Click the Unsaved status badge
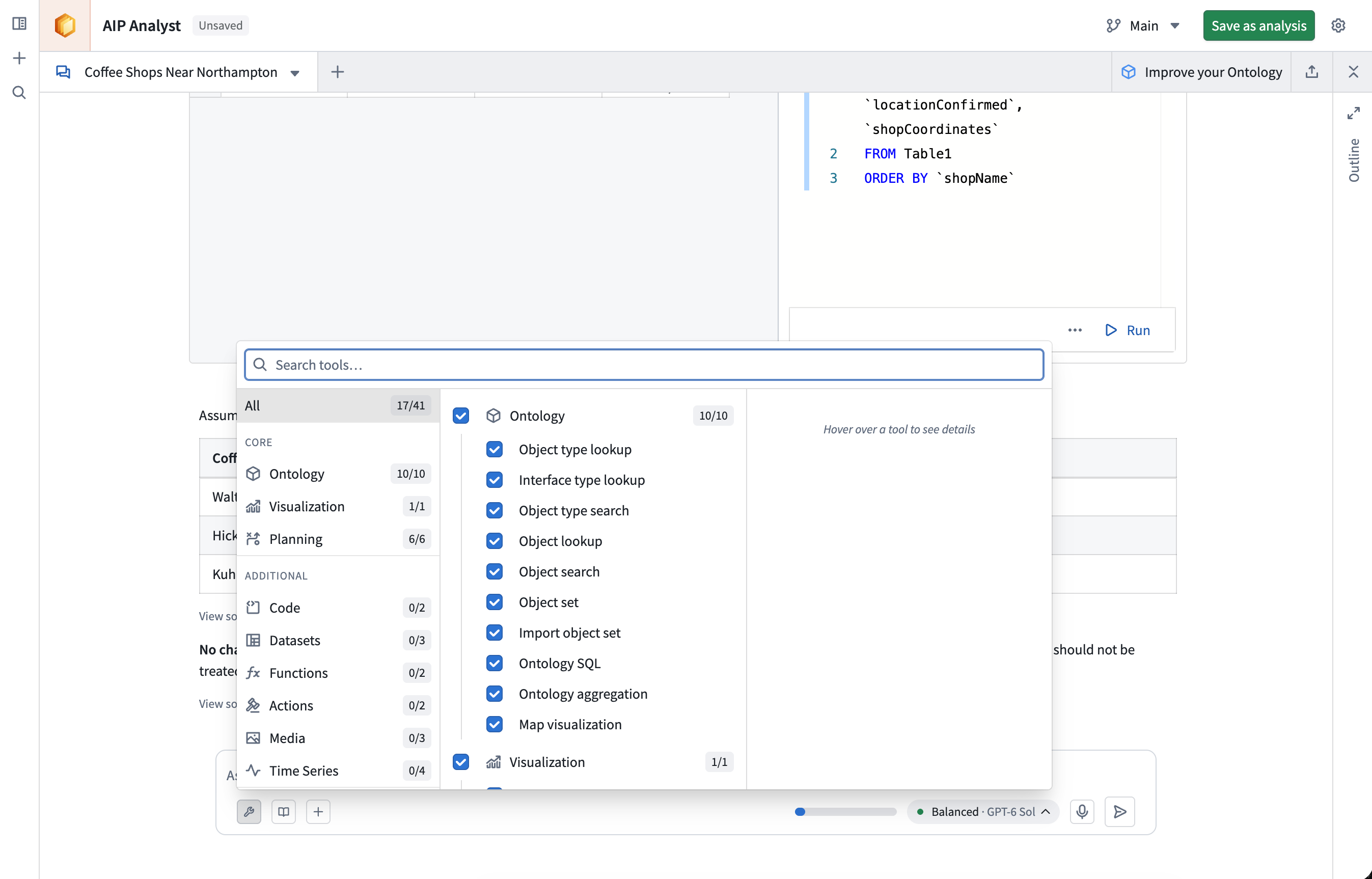The width and height of the screenshot is (1372, 879). click(x=221, y=25)
